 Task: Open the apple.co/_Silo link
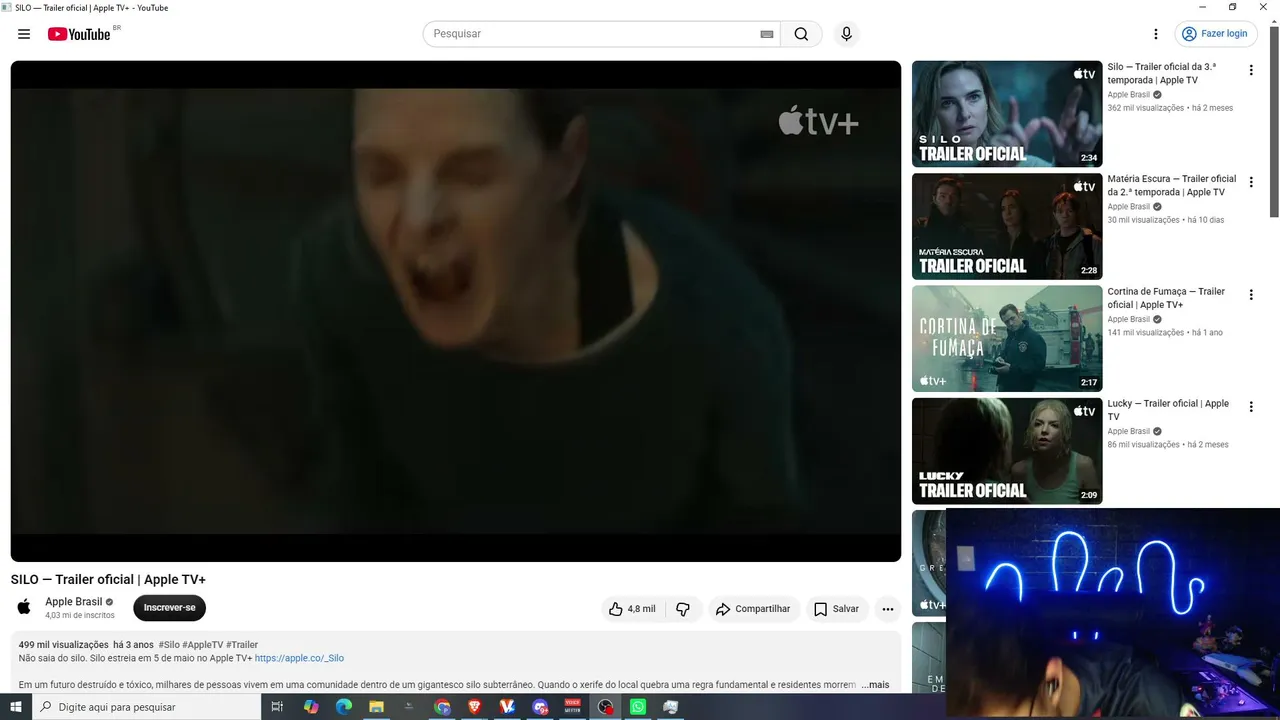pos(299,658)
